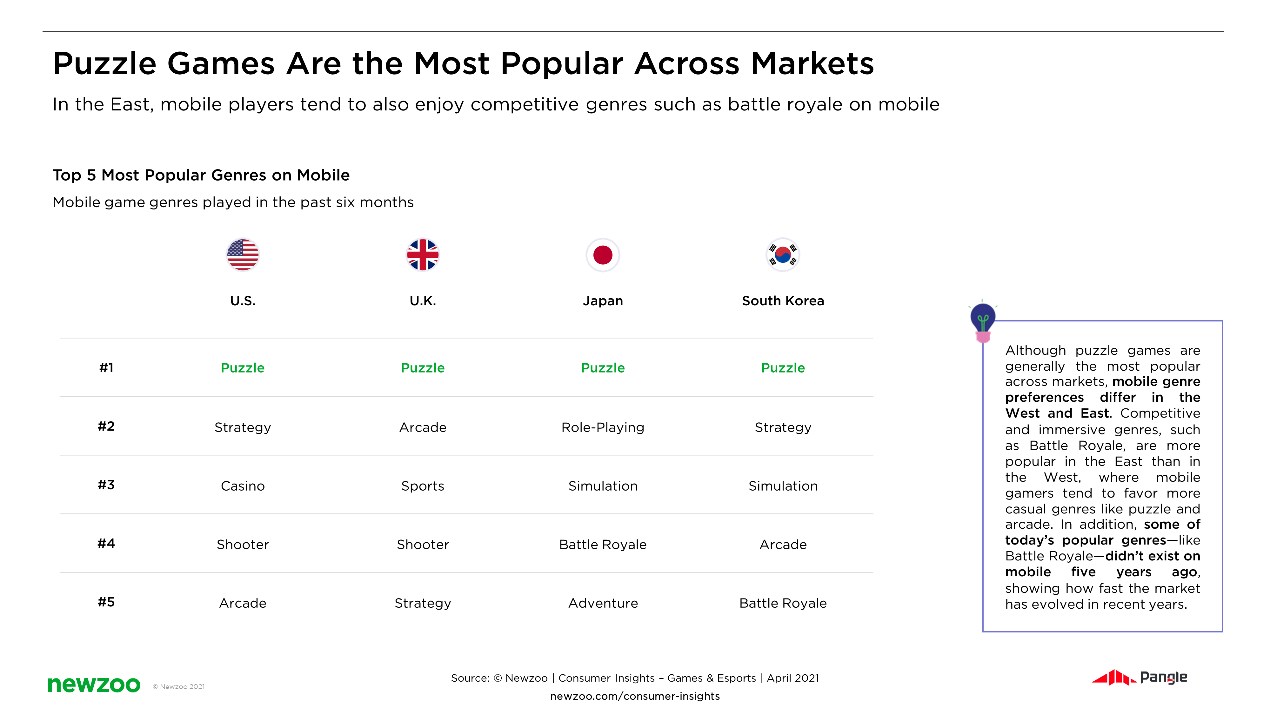This screenshot has height=714, width=1270.
Task: Open the newzoo.com/consumer-insights link
Action: coord(635,696)
